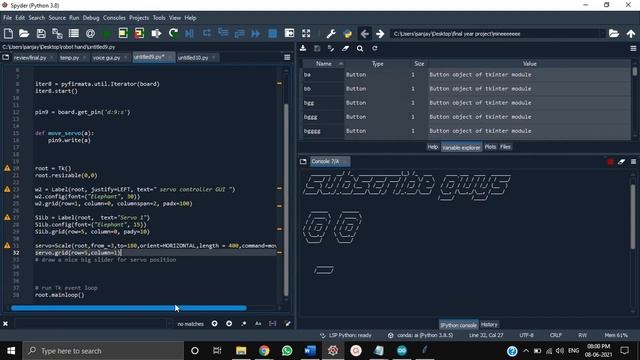Show the Help pane tab

(433, 147)
